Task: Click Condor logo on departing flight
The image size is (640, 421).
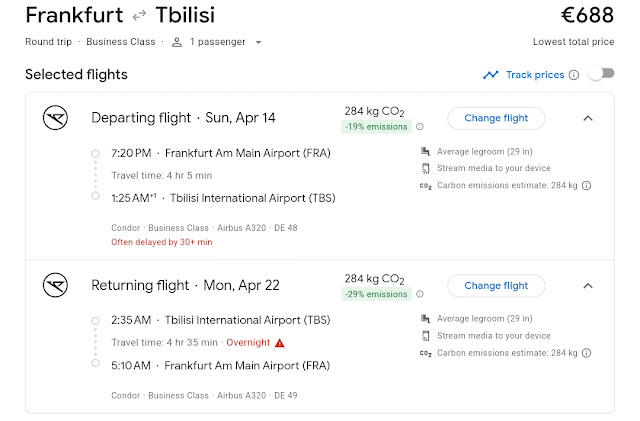Action: [55, 118]
